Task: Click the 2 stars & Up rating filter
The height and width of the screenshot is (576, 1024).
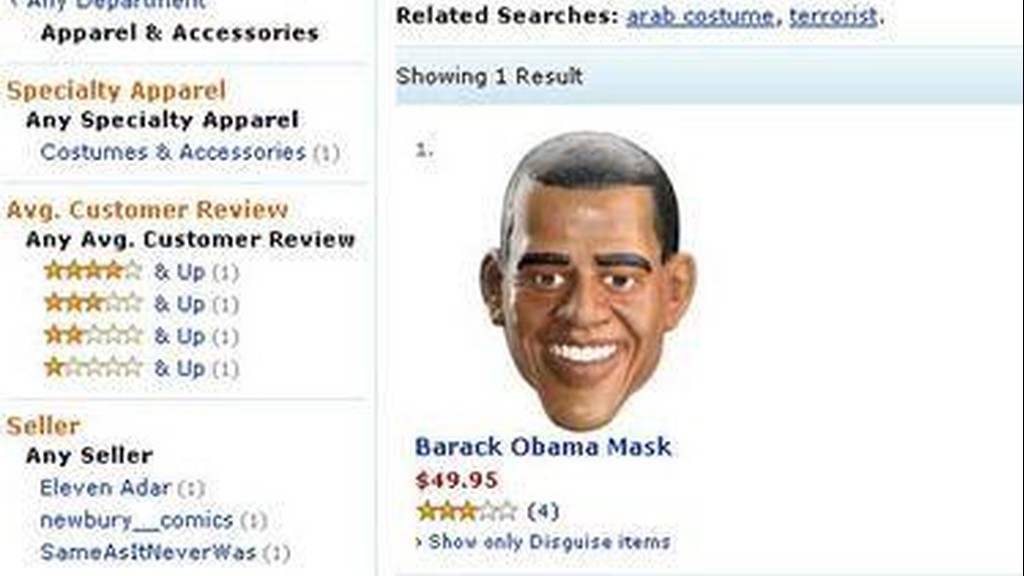Action: [x=141, y=335]
